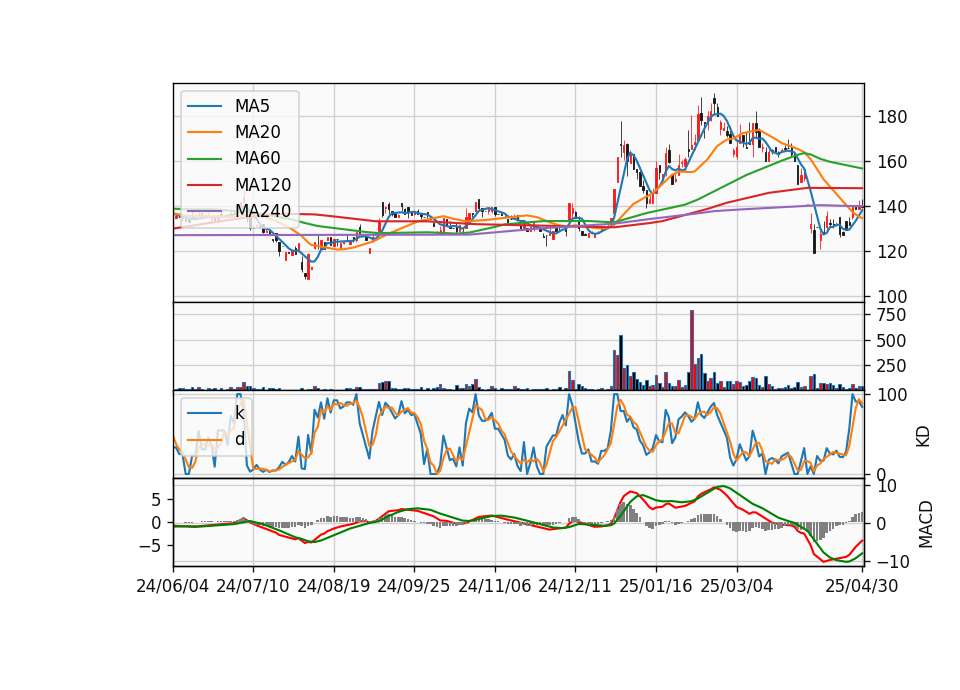Click the MACD axis title
Viewport: 960px width, 690px height.
(925, 524)
